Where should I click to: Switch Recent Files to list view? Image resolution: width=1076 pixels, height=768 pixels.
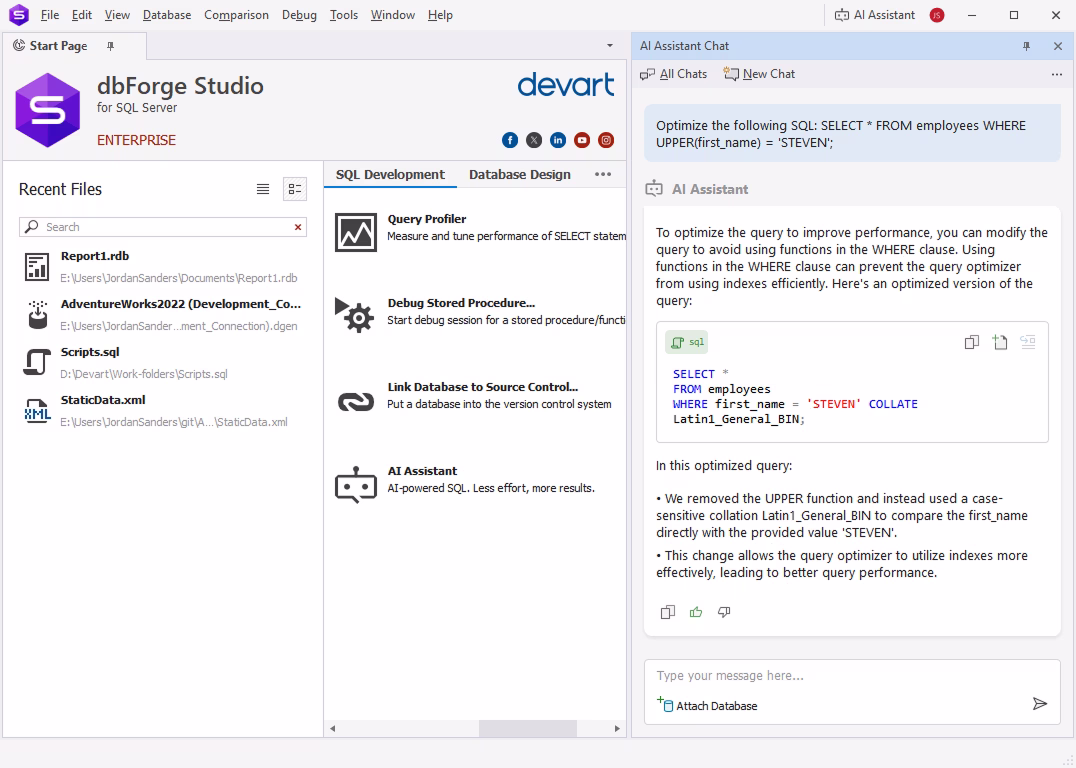[x=263, y=189]
